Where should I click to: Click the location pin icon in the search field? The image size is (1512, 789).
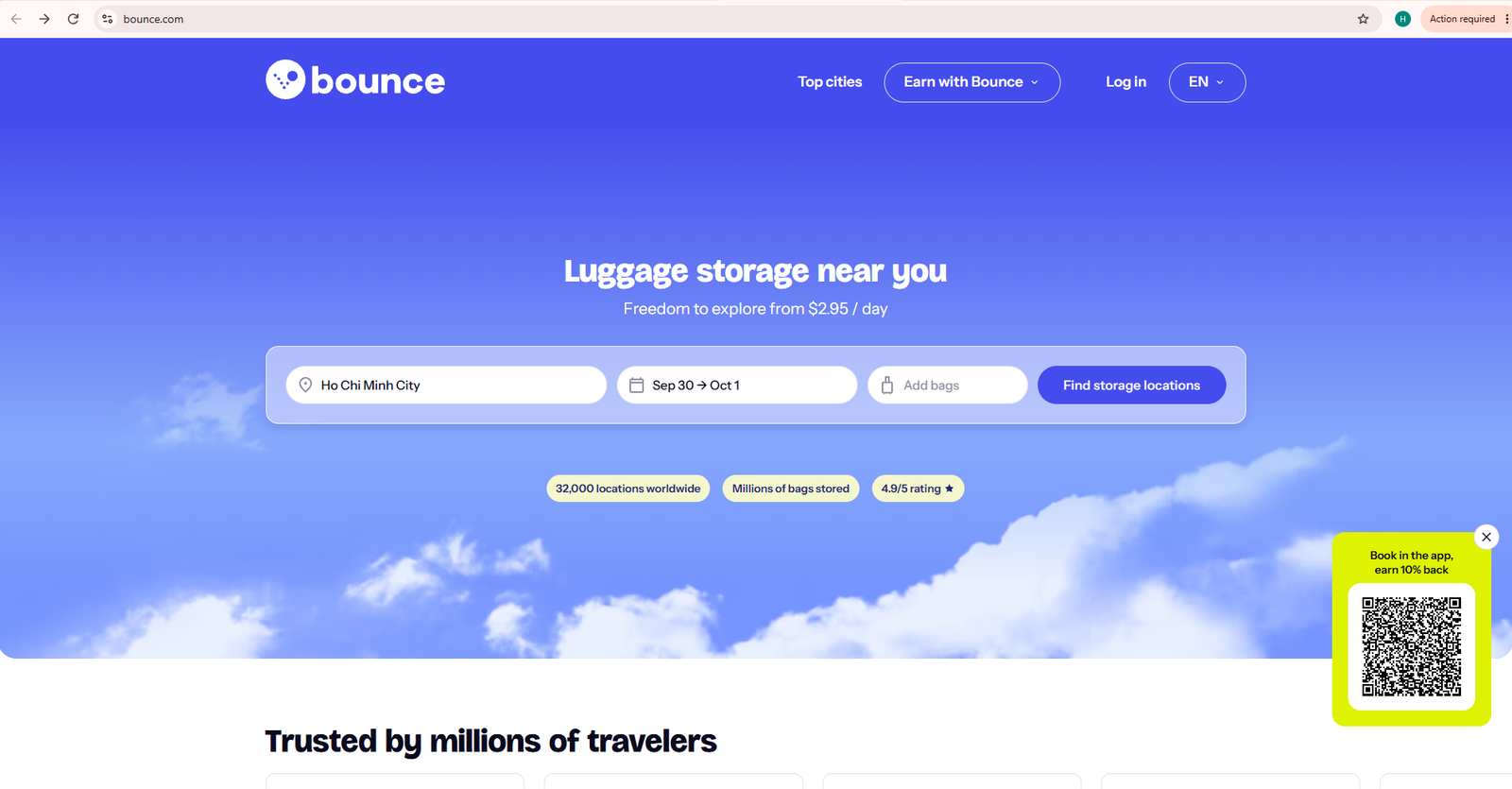coord(305,386)
